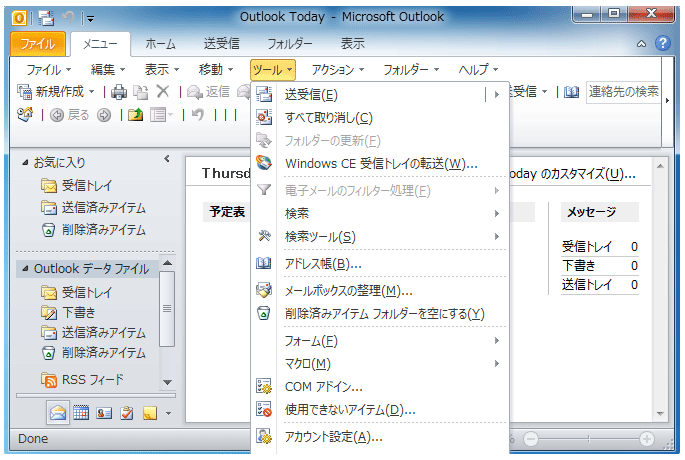The image size is (685, 460).
Task: Click the move-to-folder icon in toolbar
Action: coord(135,115)
